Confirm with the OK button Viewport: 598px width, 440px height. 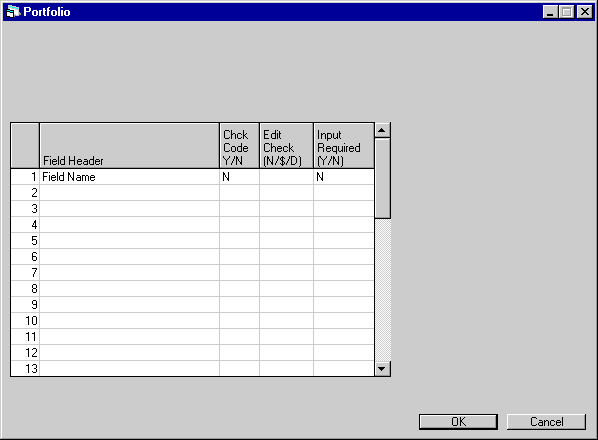click(x=458, y=422)
